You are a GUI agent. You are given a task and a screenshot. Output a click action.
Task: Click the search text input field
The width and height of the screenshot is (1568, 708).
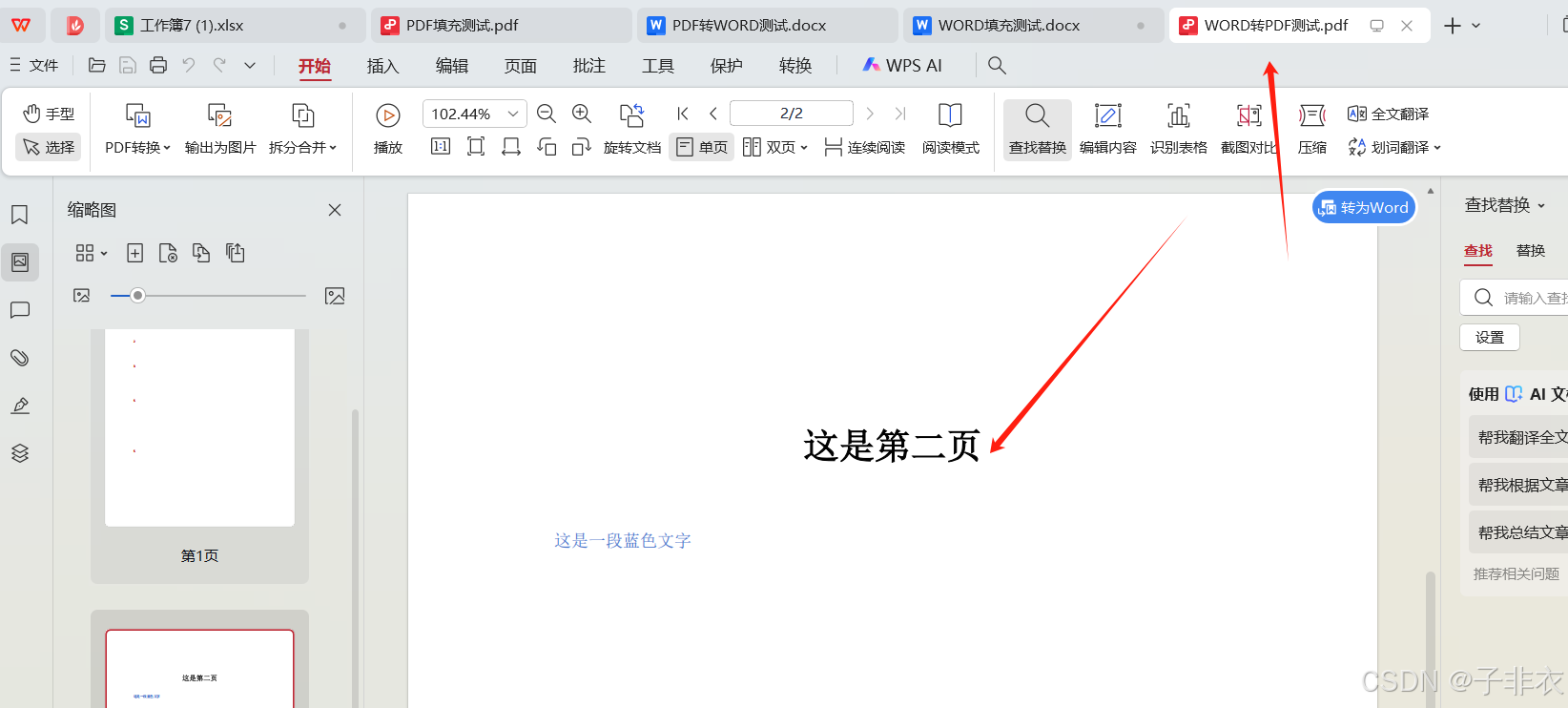click(x=1516, y=298)
